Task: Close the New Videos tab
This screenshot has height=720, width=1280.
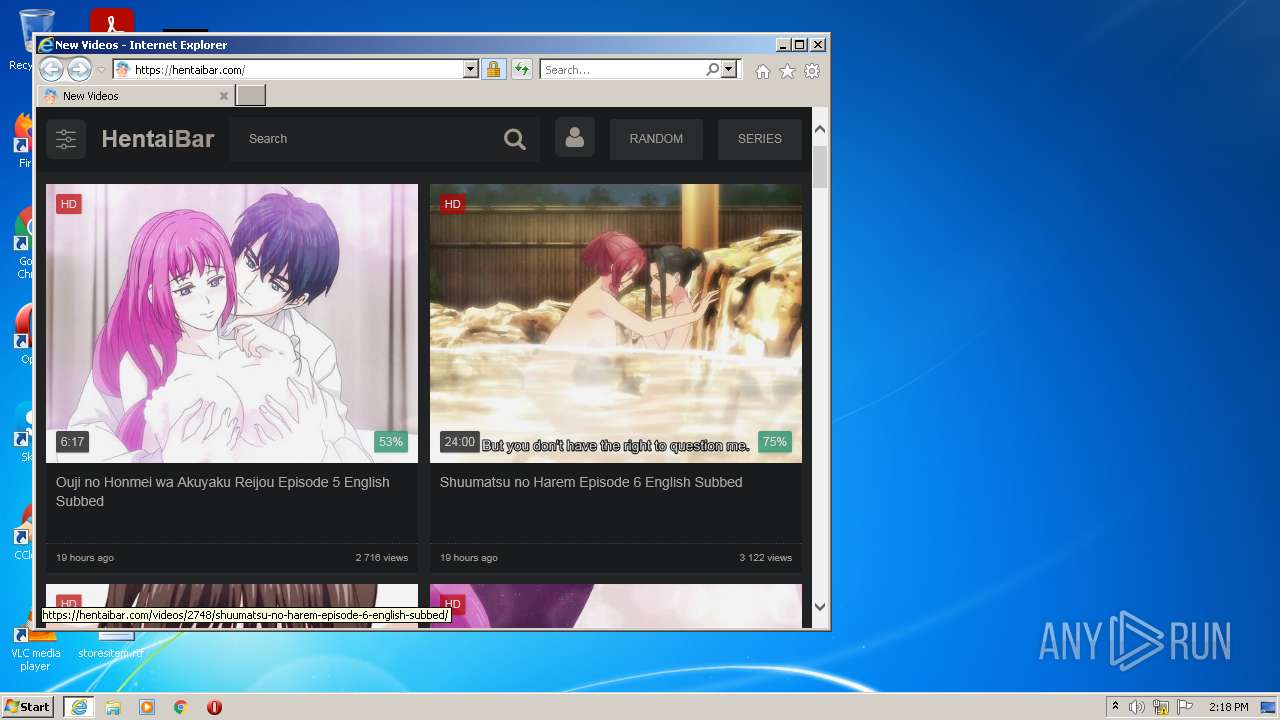Action: point(223,96)
